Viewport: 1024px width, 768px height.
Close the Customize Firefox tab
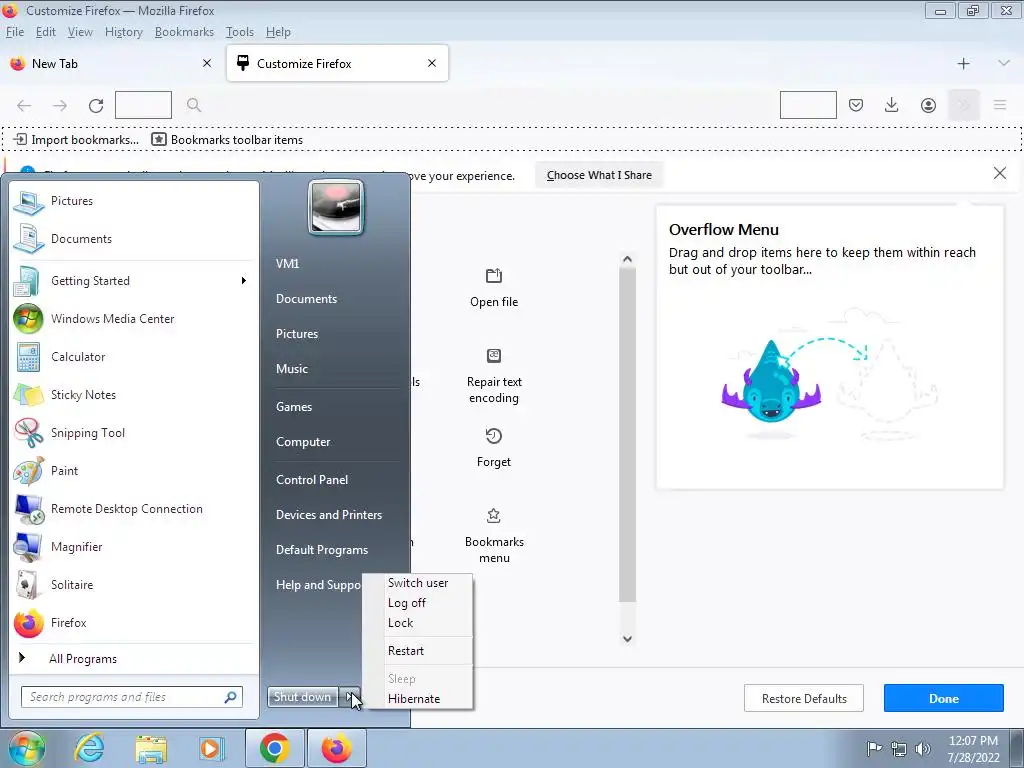[432, 63]
